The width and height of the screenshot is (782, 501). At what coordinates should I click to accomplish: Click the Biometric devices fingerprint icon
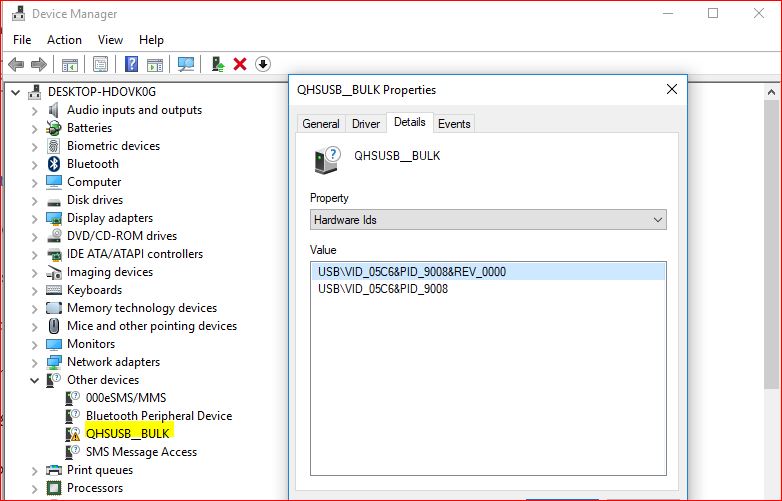[54, 146]
